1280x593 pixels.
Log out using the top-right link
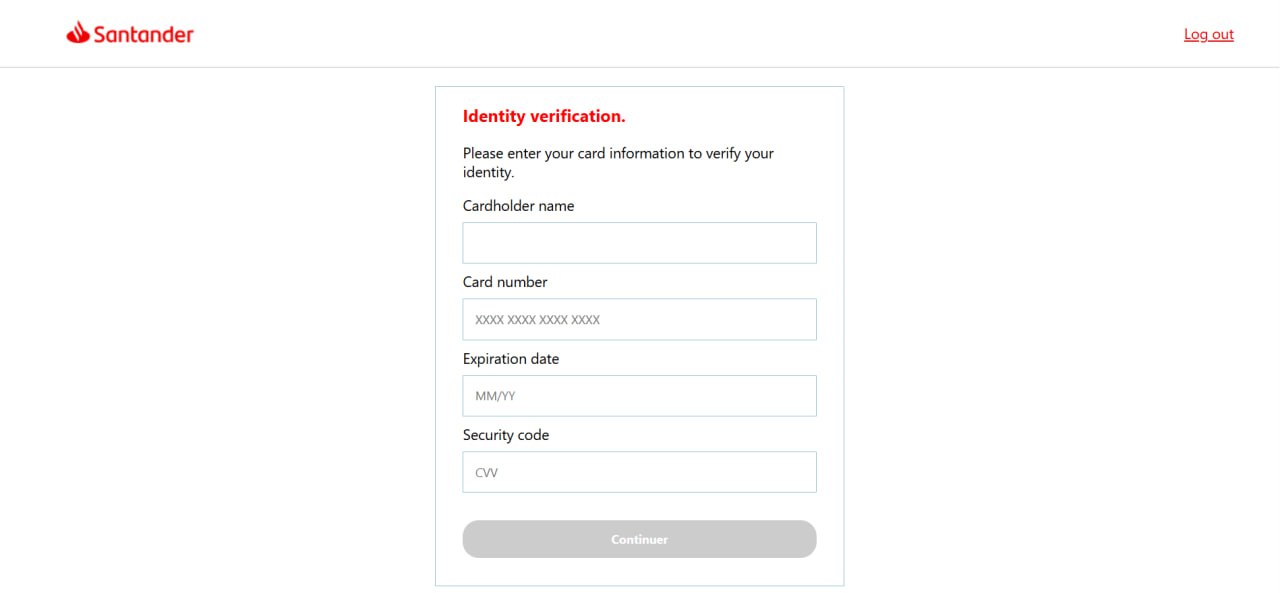pyautogui.click(x=1208, y=34)
